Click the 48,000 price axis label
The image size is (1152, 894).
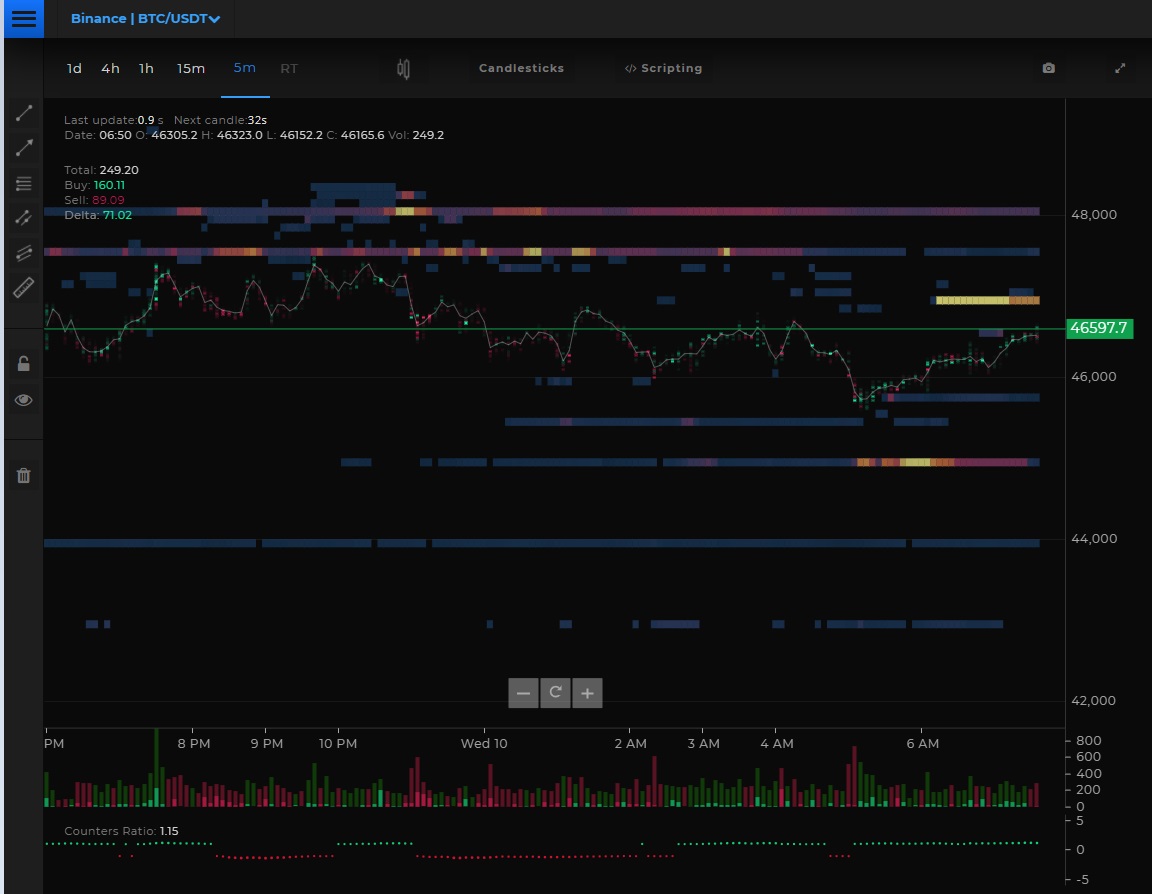point(1094,215)
